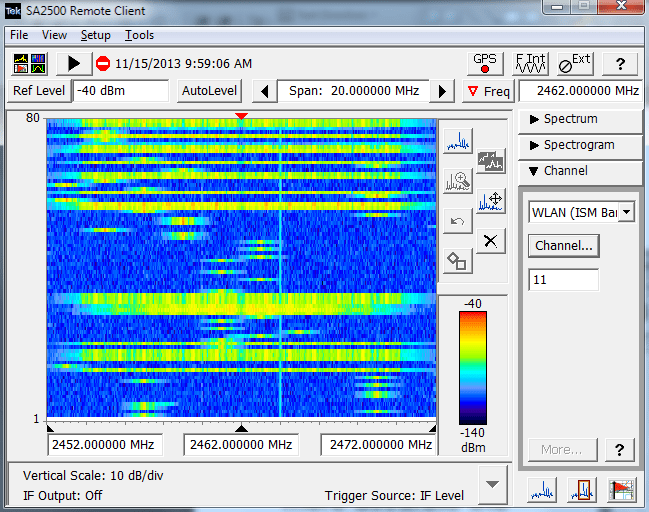Expand the Spectrogram panel section
This screenshot has height=512, width=649.
[580, 145]
